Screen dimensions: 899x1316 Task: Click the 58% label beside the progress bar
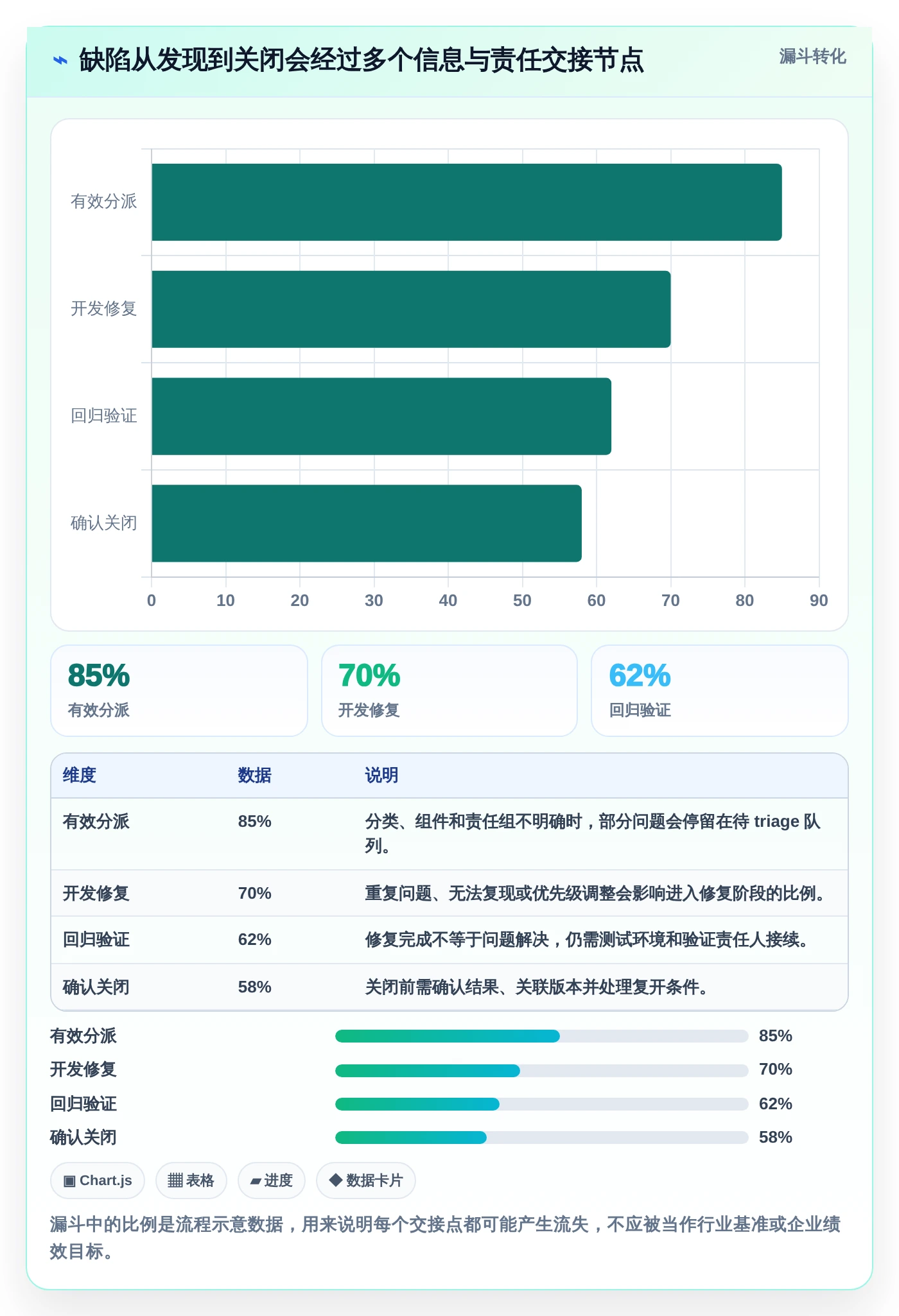[775, 1137]
